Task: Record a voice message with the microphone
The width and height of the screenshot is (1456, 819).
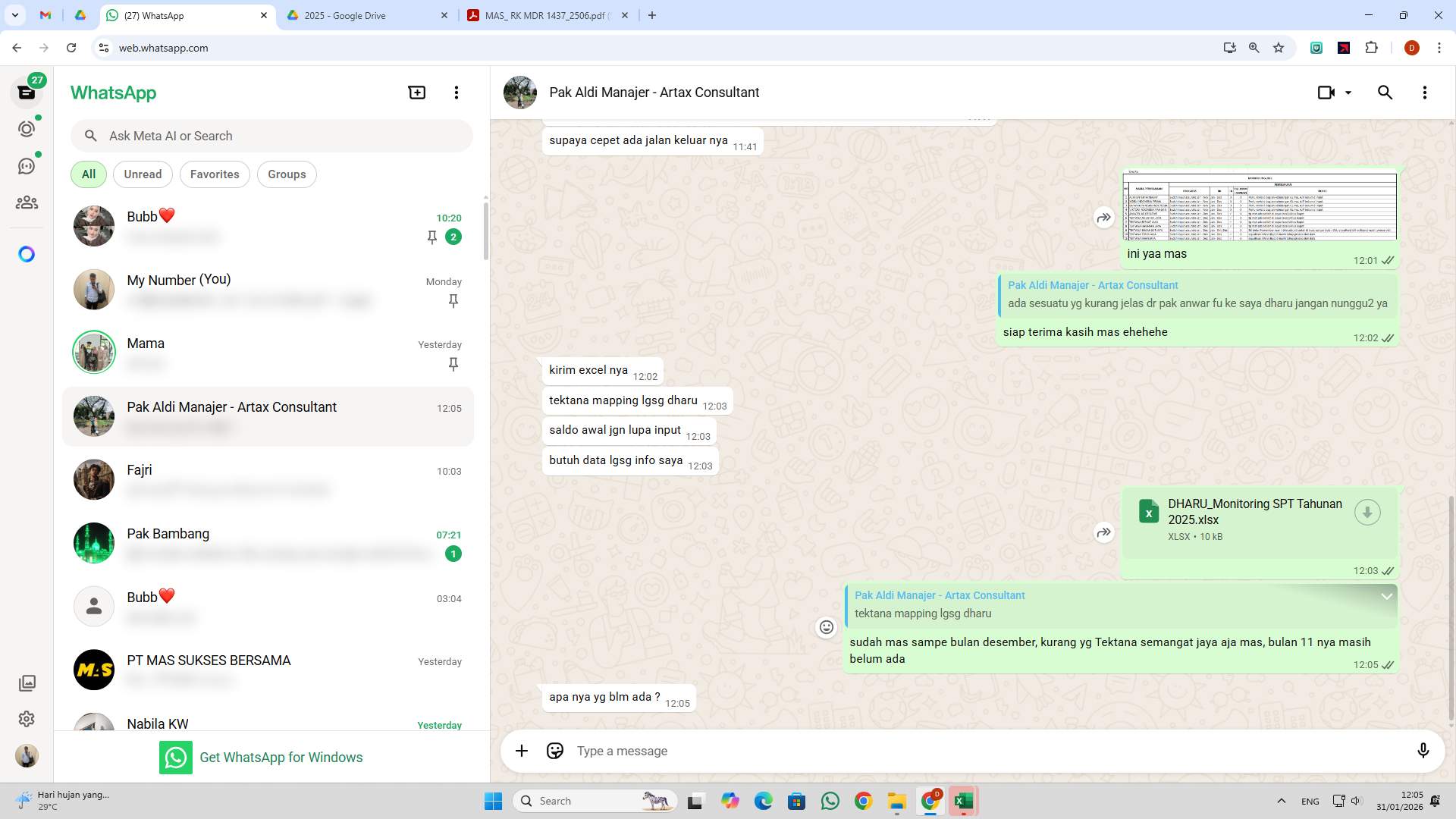Action: [1423, 751]
